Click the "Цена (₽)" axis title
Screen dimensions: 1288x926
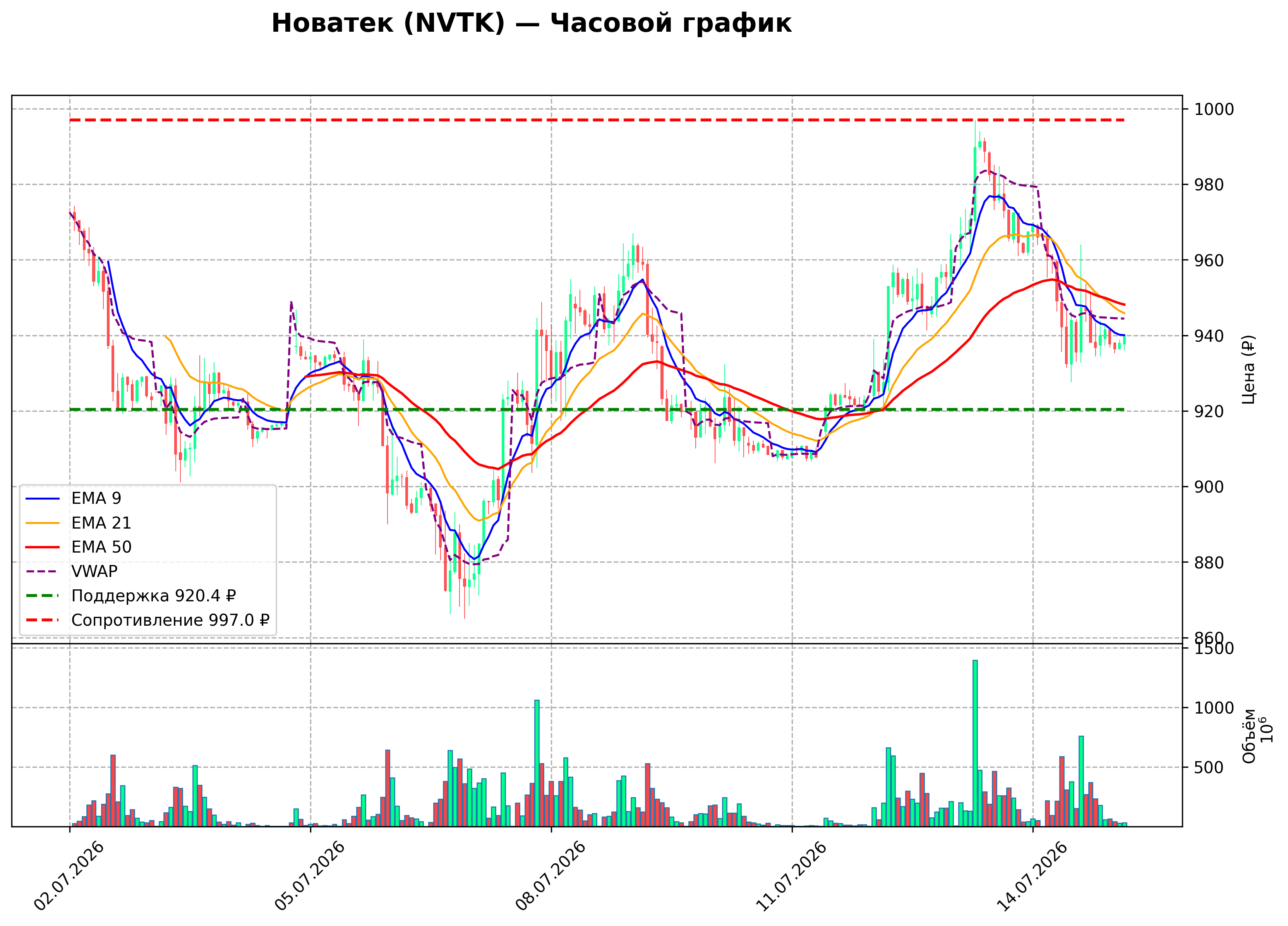pos(1249,370)
